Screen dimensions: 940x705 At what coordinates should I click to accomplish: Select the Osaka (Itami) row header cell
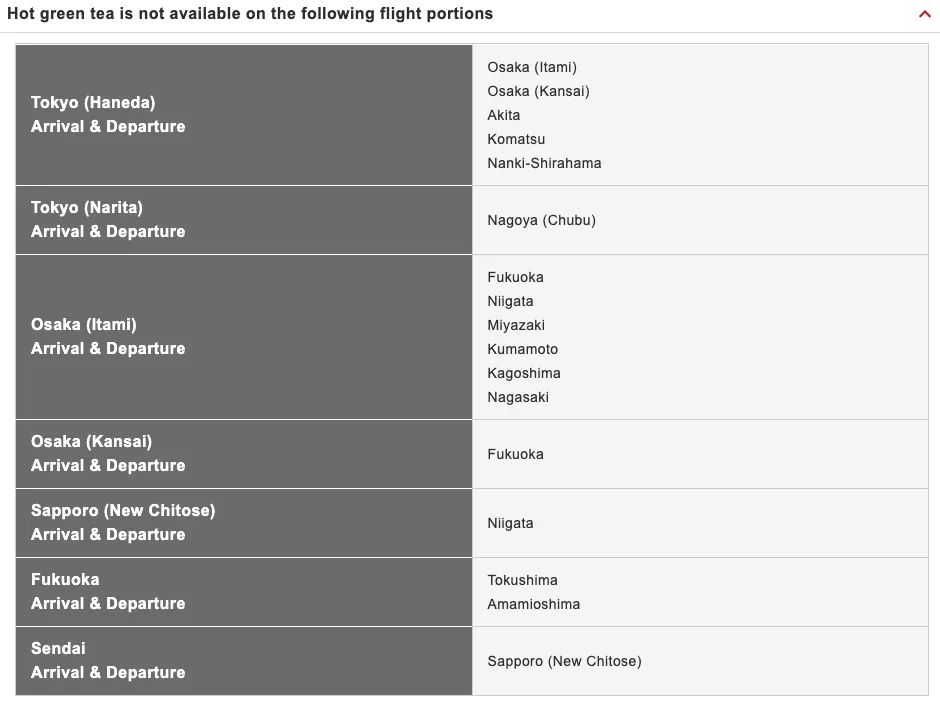point(244,337)
